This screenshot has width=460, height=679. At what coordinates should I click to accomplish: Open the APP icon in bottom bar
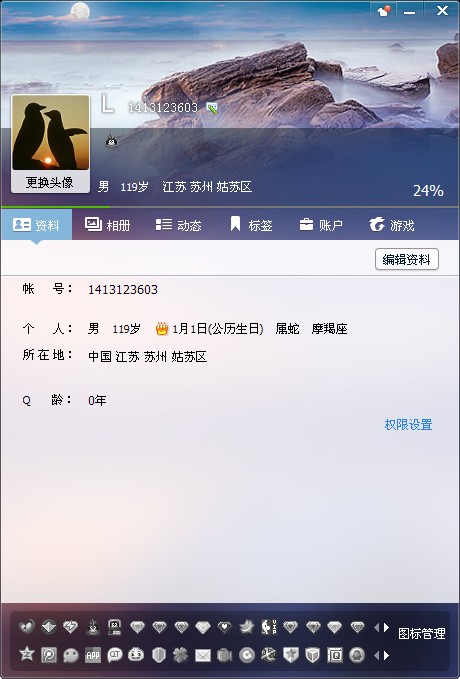(x=93, y=655)
